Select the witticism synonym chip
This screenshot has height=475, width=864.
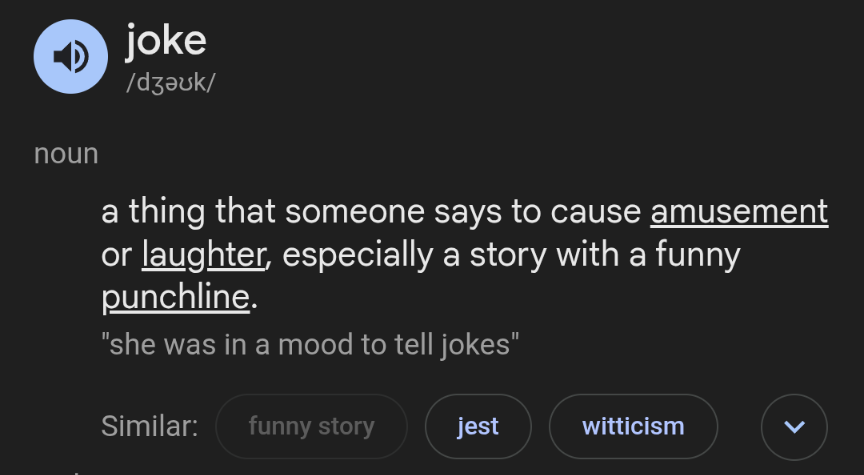tap(633, 427)
